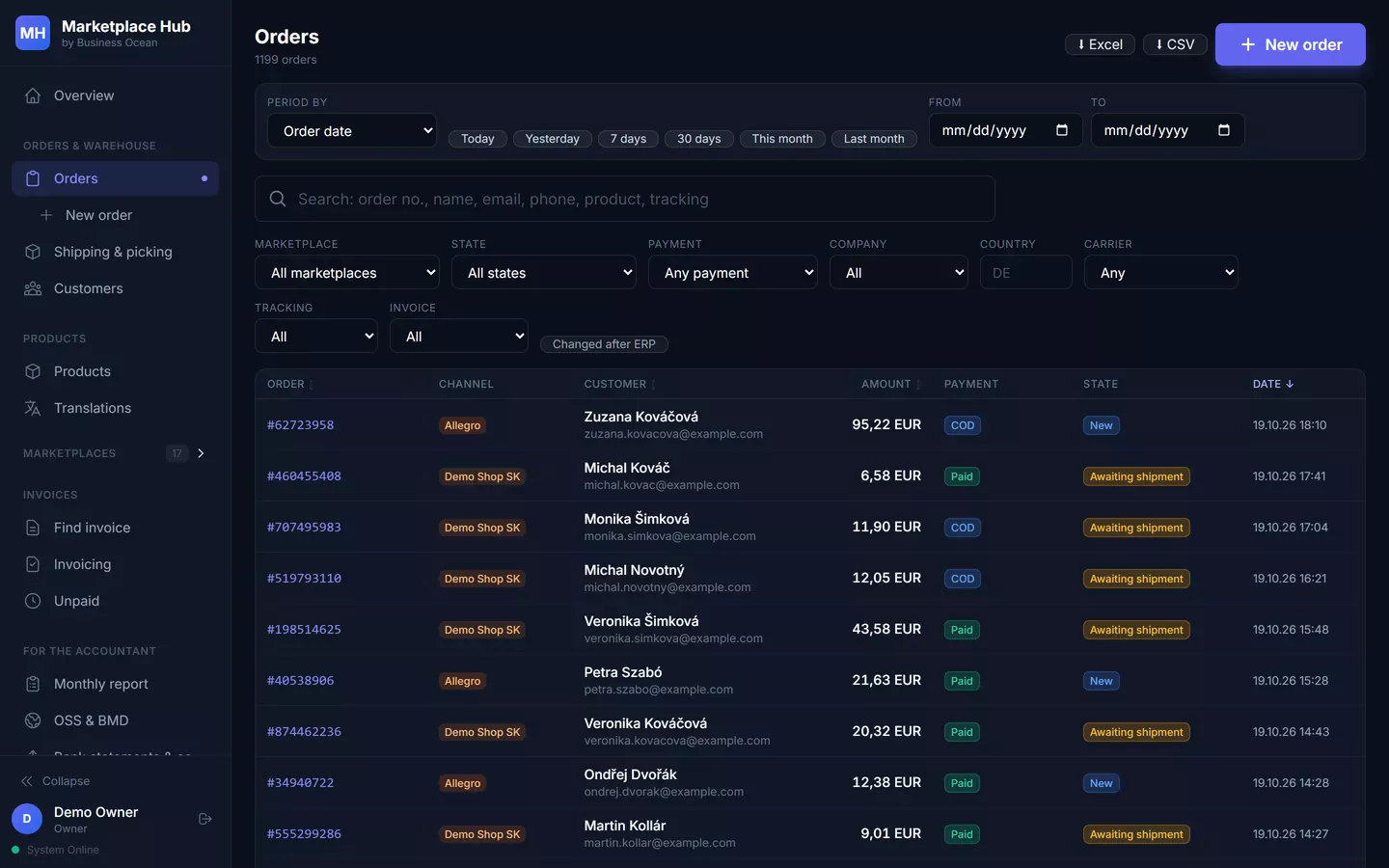Open the Tracking filter dropdown

316,336
